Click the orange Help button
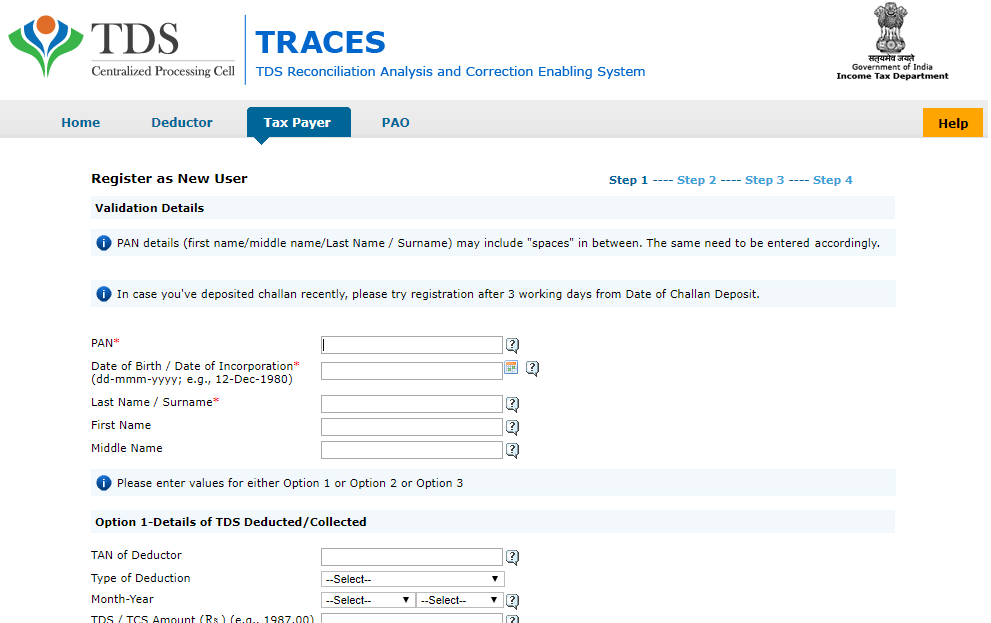 click(952, 123)
